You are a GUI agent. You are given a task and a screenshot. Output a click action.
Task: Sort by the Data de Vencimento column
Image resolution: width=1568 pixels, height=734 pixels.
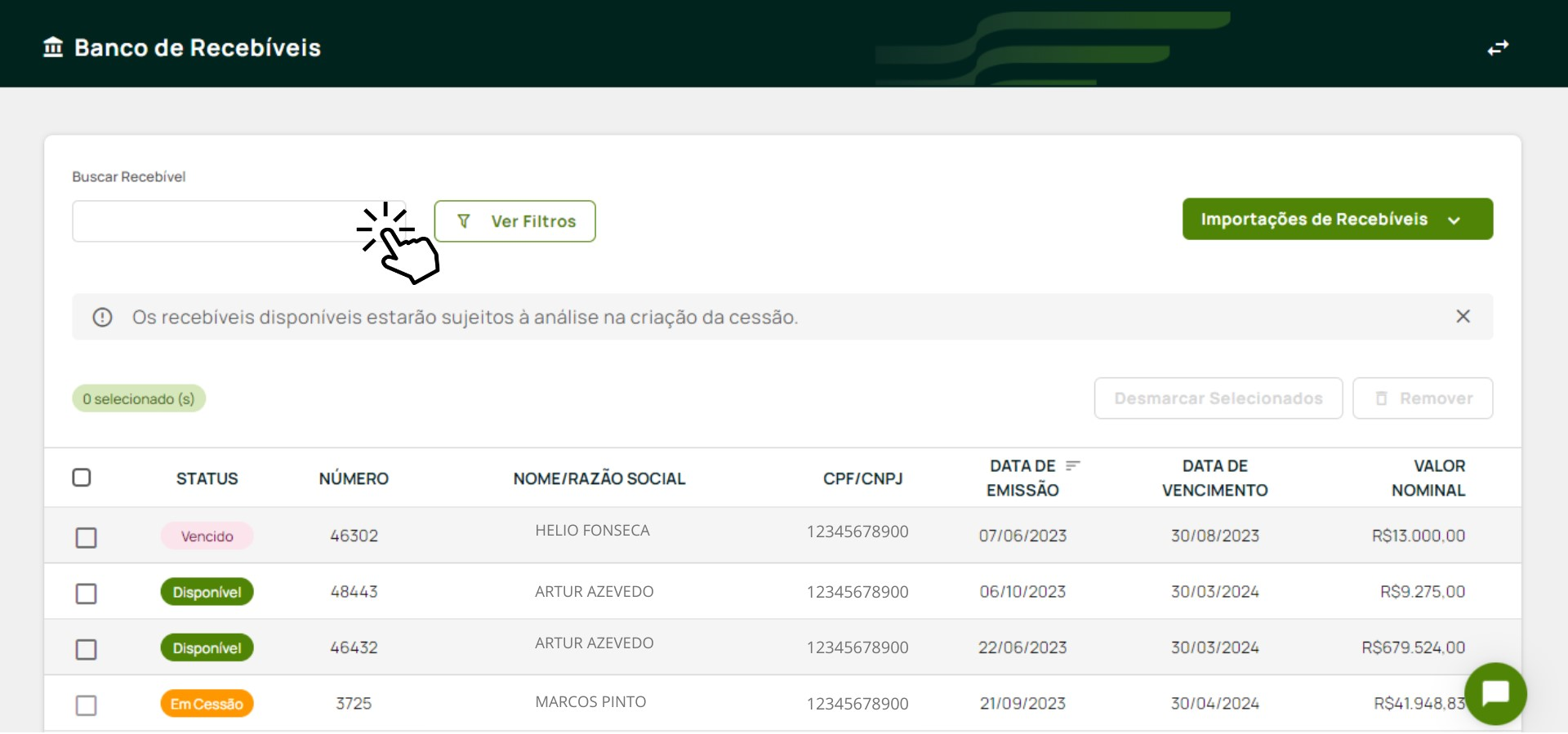coord(1214,478)
